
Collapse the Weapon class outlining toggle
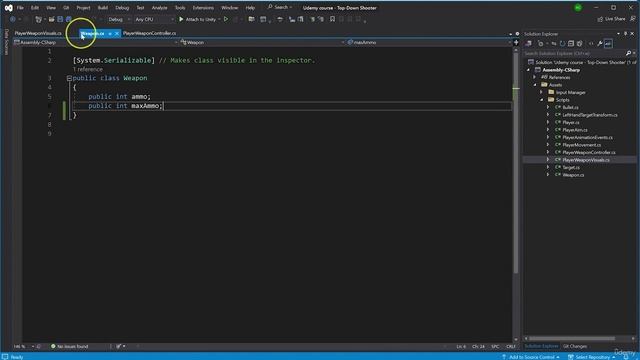(x=69, y=78)
